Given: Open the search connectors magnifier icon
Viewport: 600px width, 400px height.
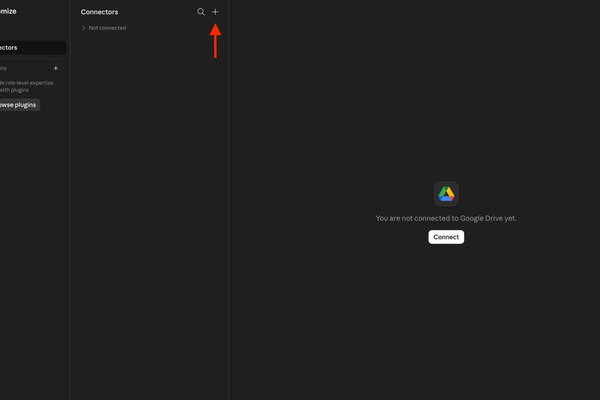Looking at the screenshot, I should point(201,12).
